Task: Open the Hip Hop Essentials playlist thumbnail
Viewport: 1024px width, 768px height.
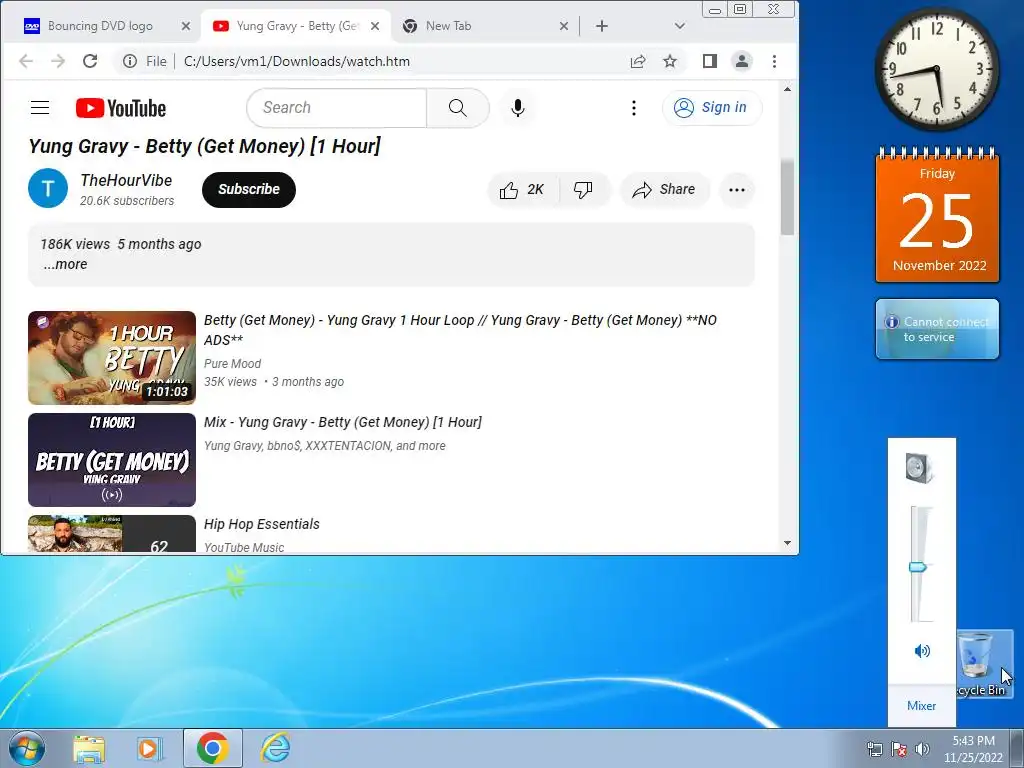Action: click(112, 534)
